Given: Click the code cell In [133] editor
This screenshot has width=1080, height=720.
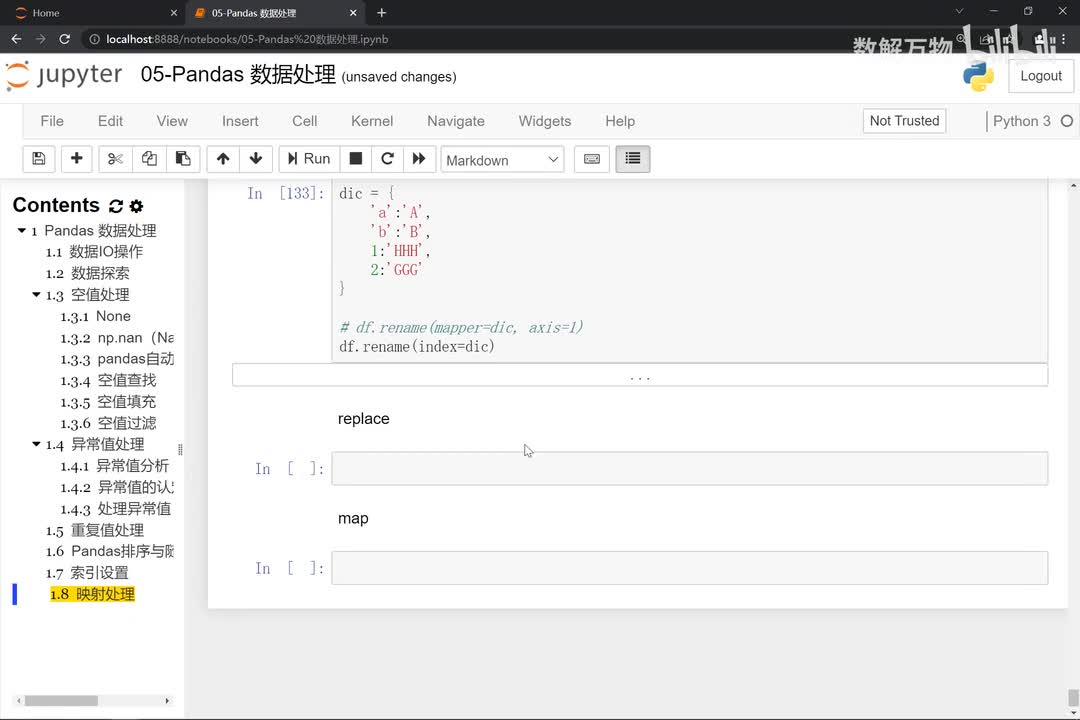Looking at the screenshot, I should click(x=689, y=270).
